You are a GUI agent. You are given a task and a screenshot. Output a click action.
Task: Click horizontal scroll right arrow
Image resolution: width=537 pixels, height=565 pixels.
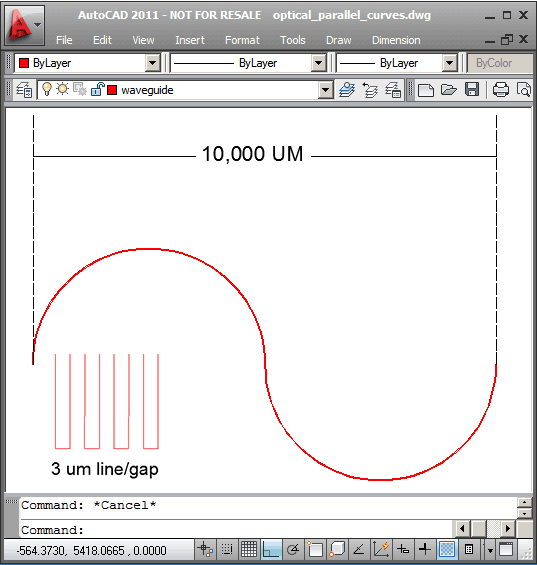click(x=508, y=529)
